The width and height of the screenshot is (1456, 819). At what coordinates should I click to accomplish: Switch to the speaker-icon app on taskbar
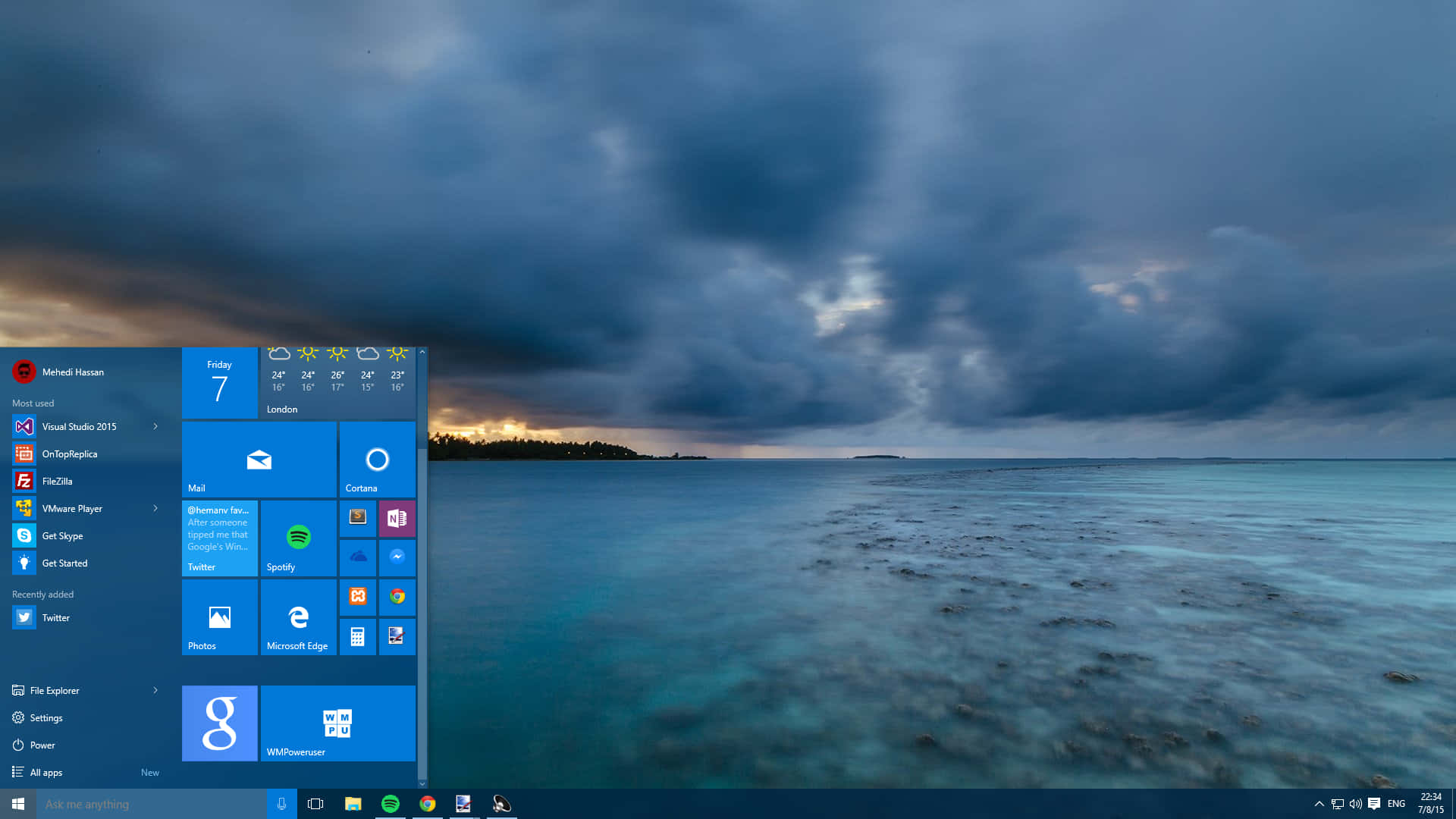[x=501, y=804]
